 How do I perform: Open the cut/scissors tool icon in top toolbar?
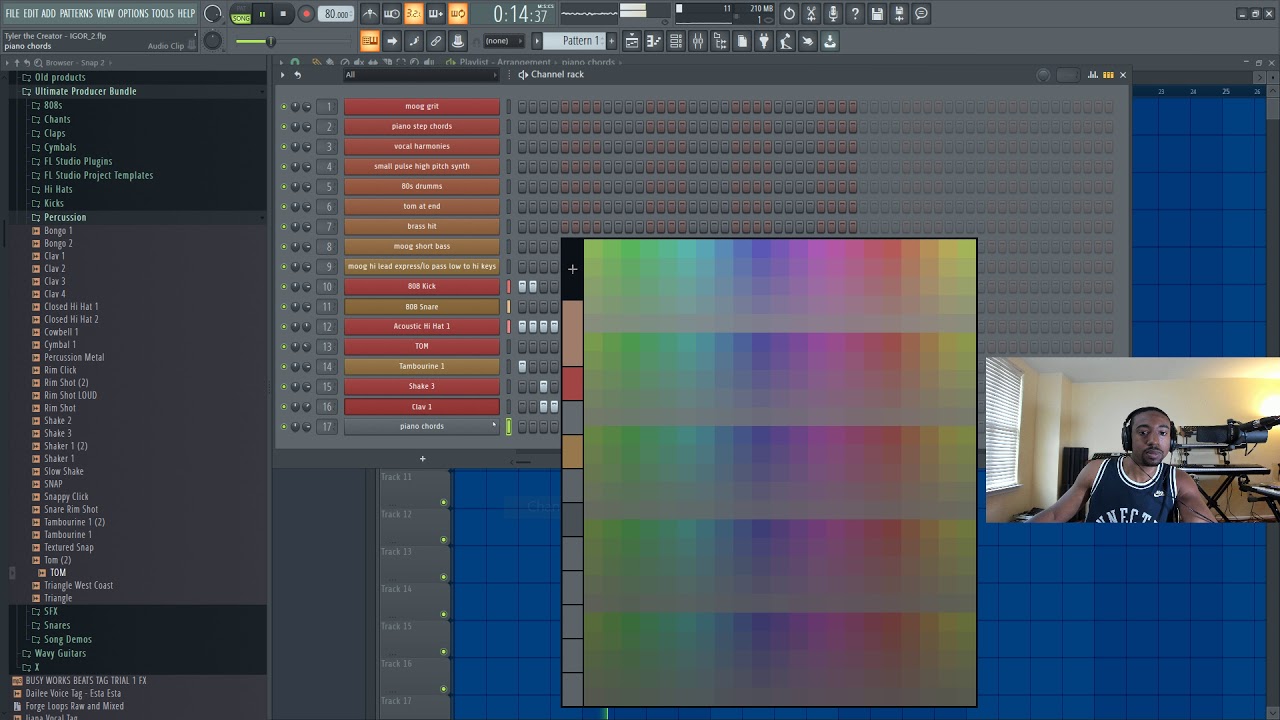coord(811,14)
